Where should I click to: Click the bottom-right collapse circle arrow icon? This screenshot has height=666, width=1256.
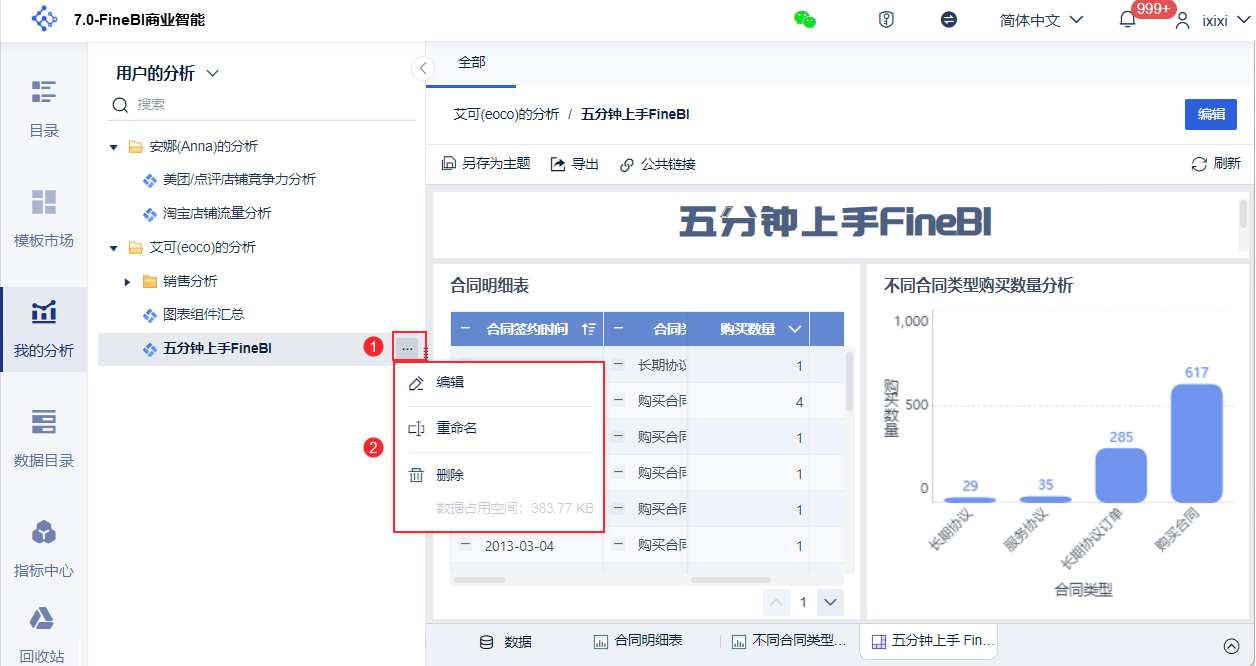(1231, 645)
